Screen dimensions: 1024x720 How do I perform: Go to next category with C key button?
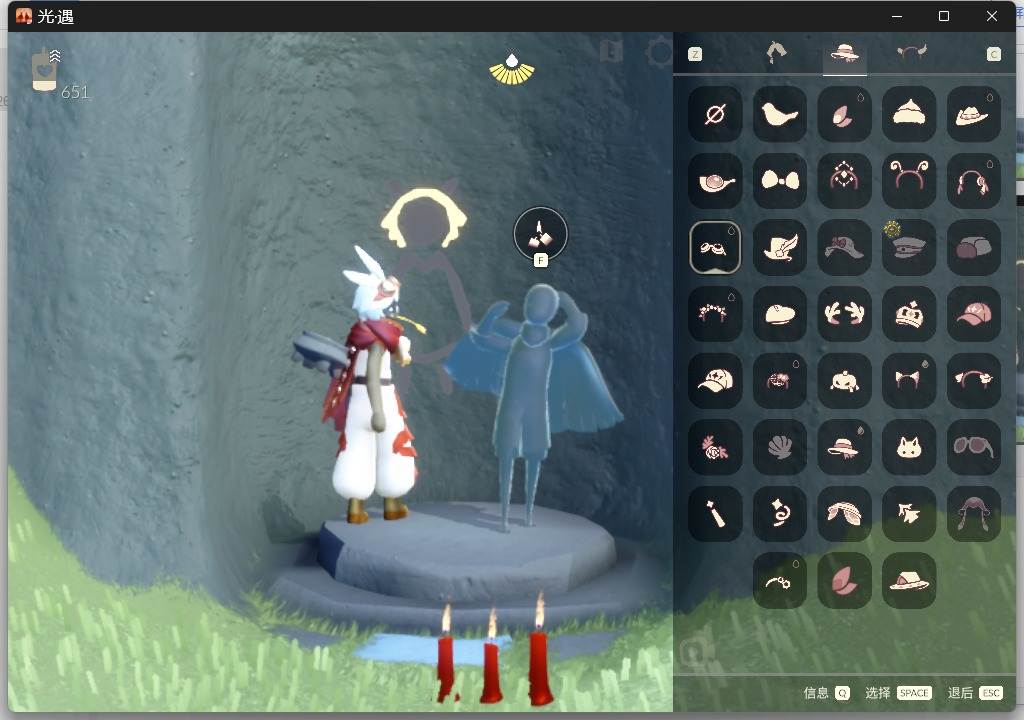993,54
